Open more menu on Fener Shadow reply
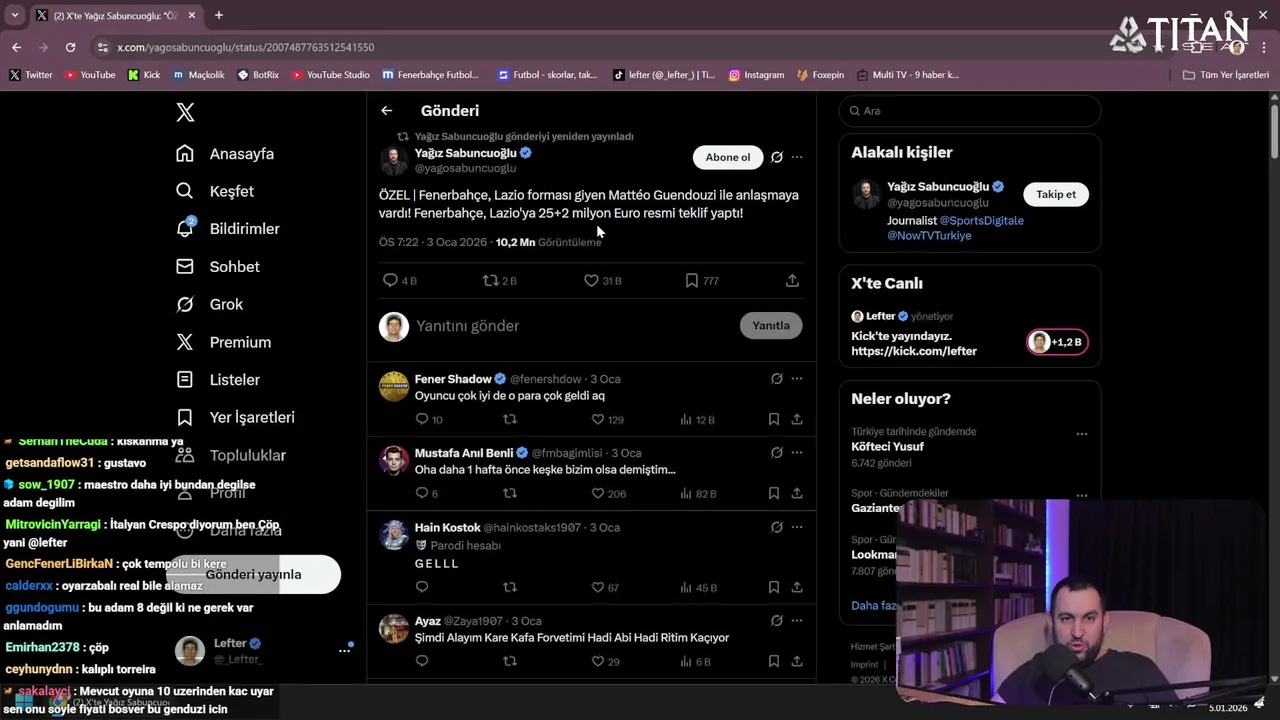The width and height of the screenshot is (1280, 720). pyautogui.click(x=797, y=379)
